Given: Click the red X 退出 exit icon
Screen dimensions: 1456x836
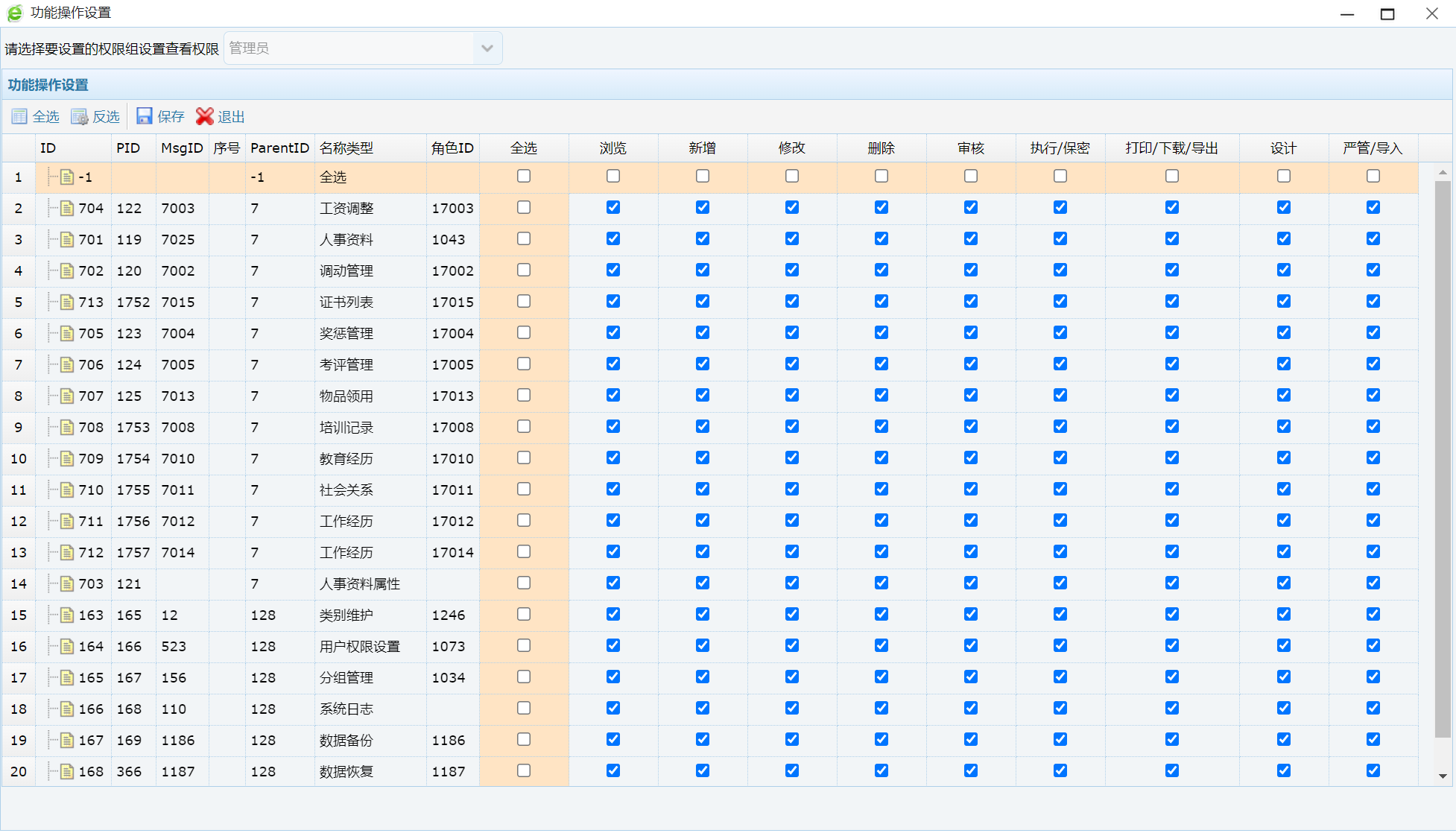Looking at the screenshot, I should click(204, 116).
